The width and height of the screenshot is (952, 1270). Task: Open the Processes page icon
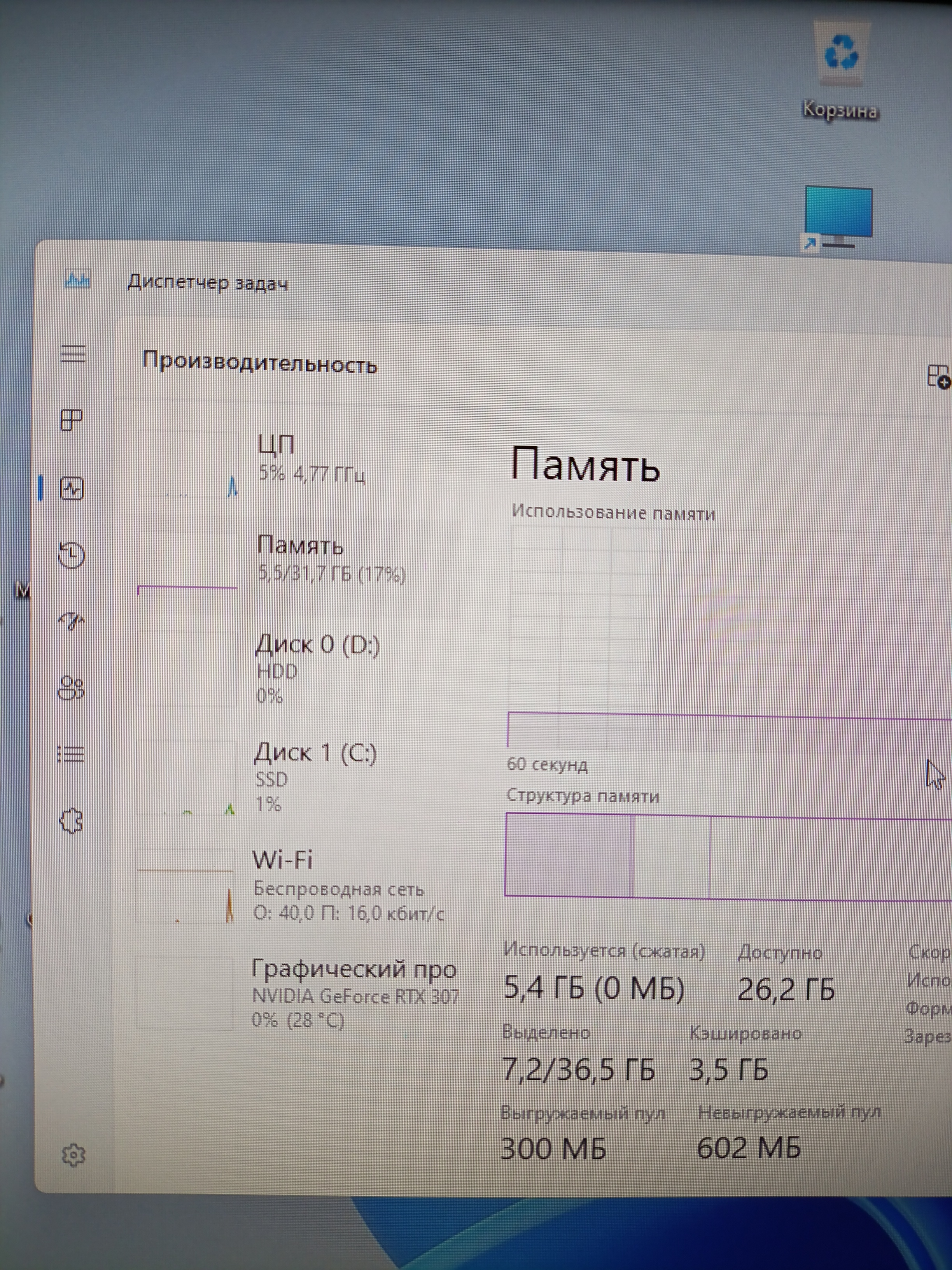click(72, 420)
